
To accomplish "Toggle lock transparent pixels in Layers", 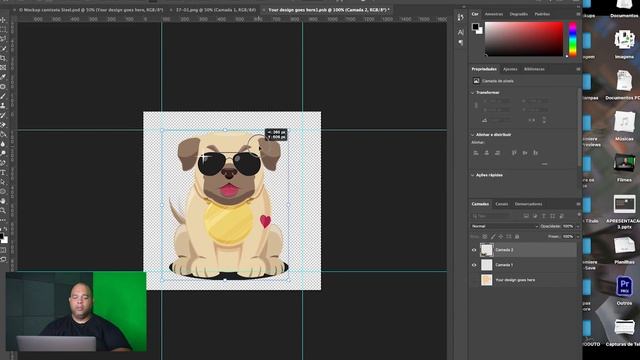I will 485,236.
